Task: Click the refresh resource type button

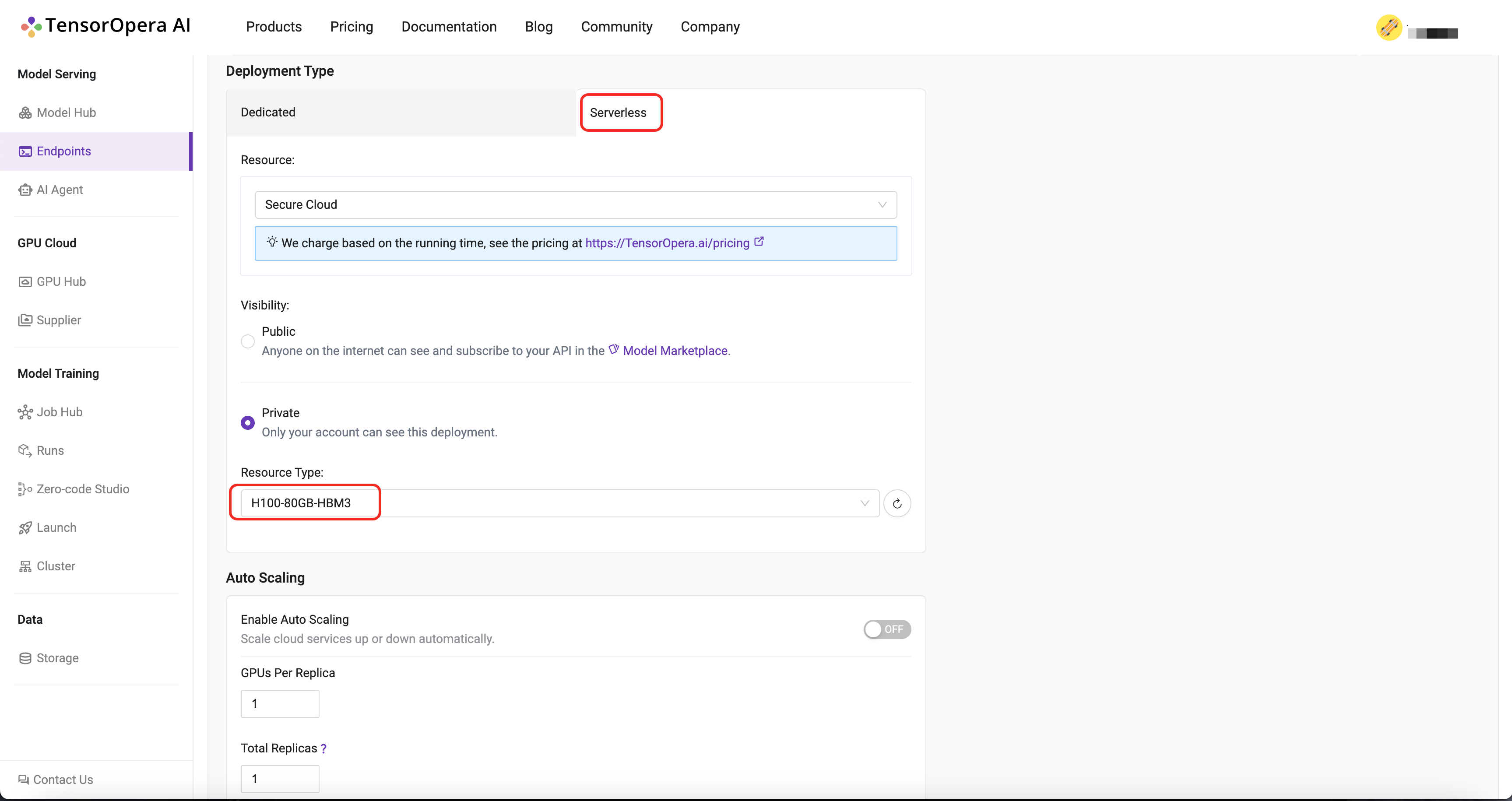Action: pos(896,503)
